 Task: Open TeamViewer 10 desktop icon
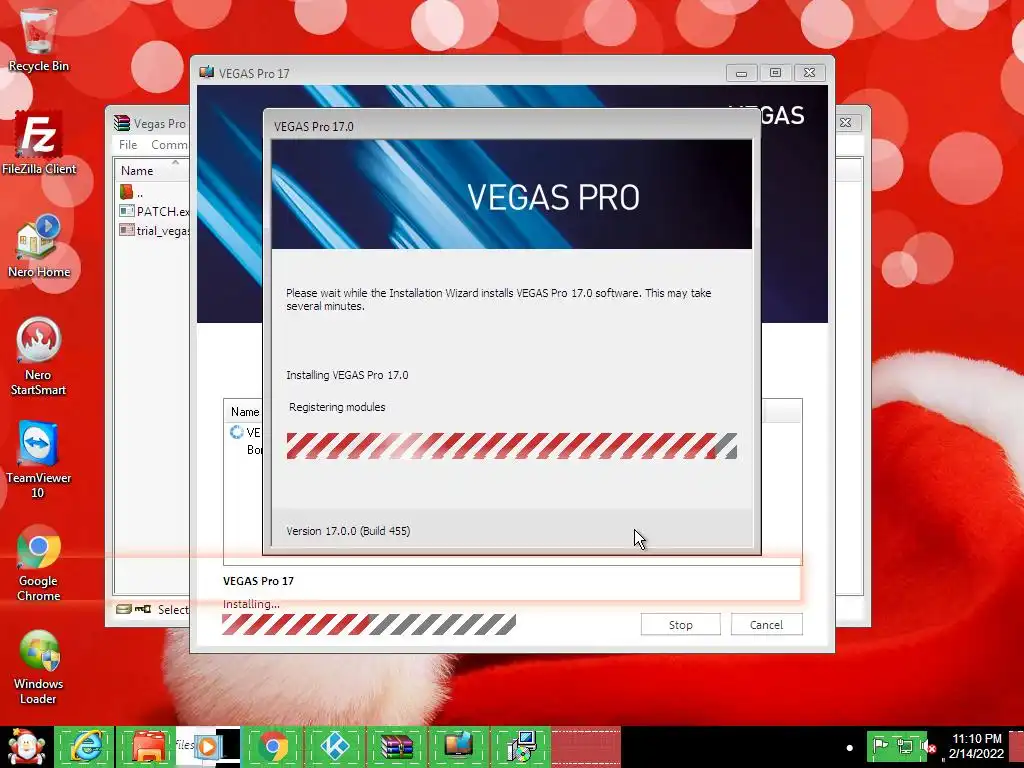point(38,460)
